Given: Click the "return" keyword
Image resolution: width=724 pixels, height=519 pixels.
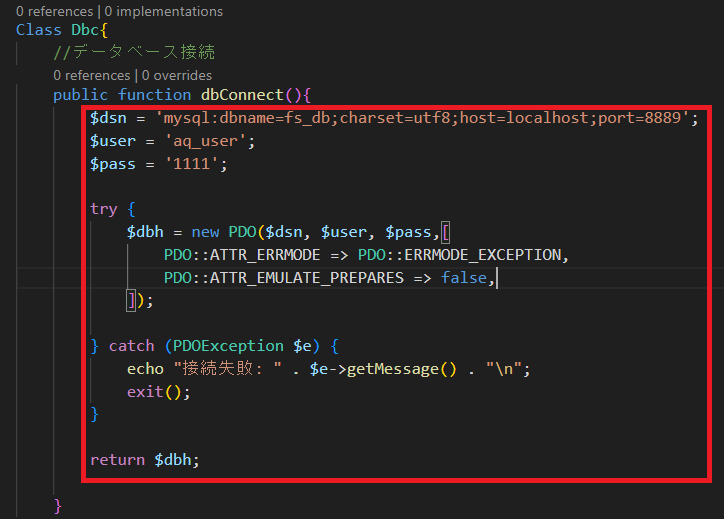Looking at the screenshot, I should 117,460.
